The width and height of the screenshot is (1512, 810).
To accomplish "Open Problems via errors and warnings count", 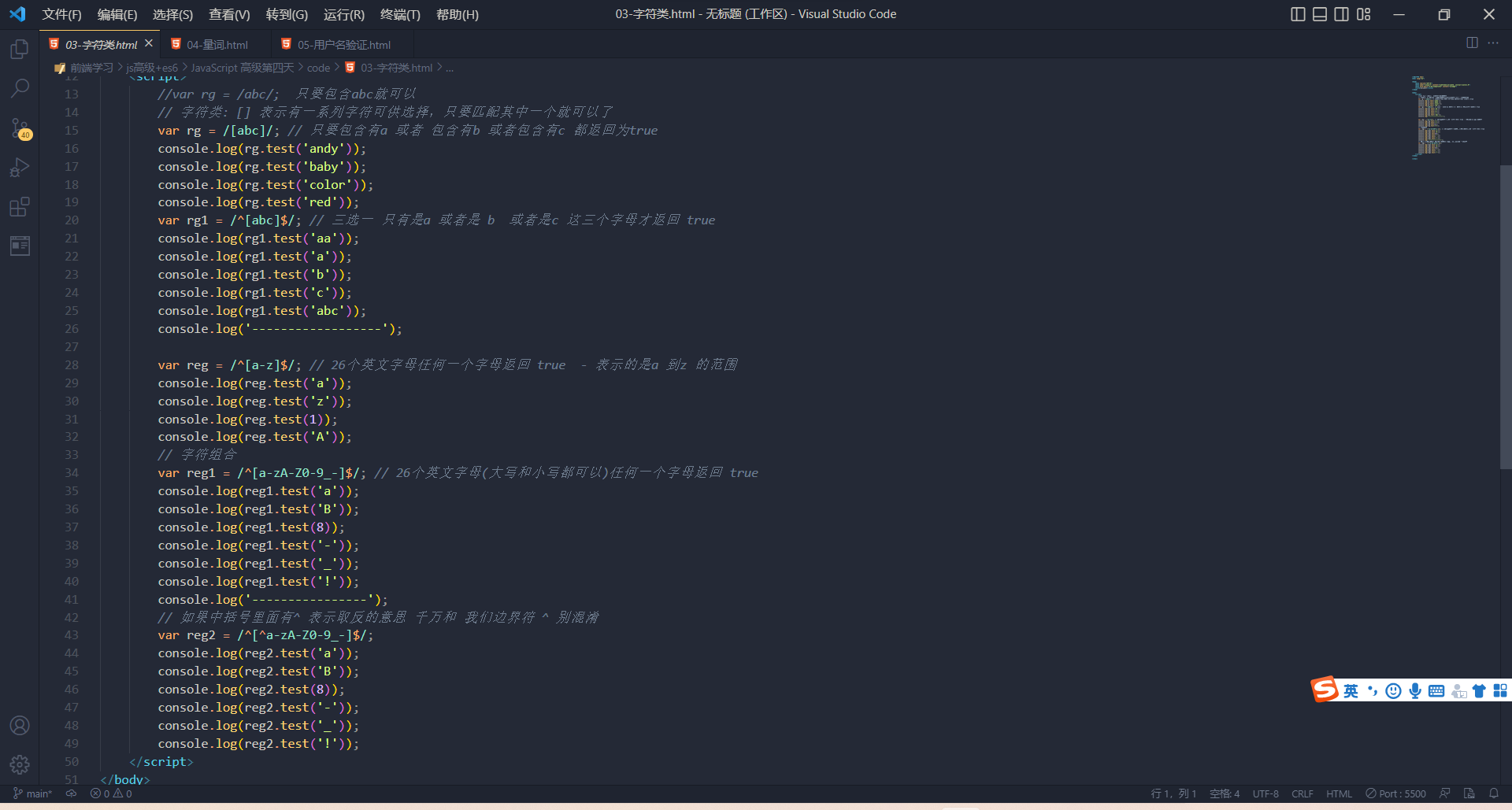I will point(111,793).
